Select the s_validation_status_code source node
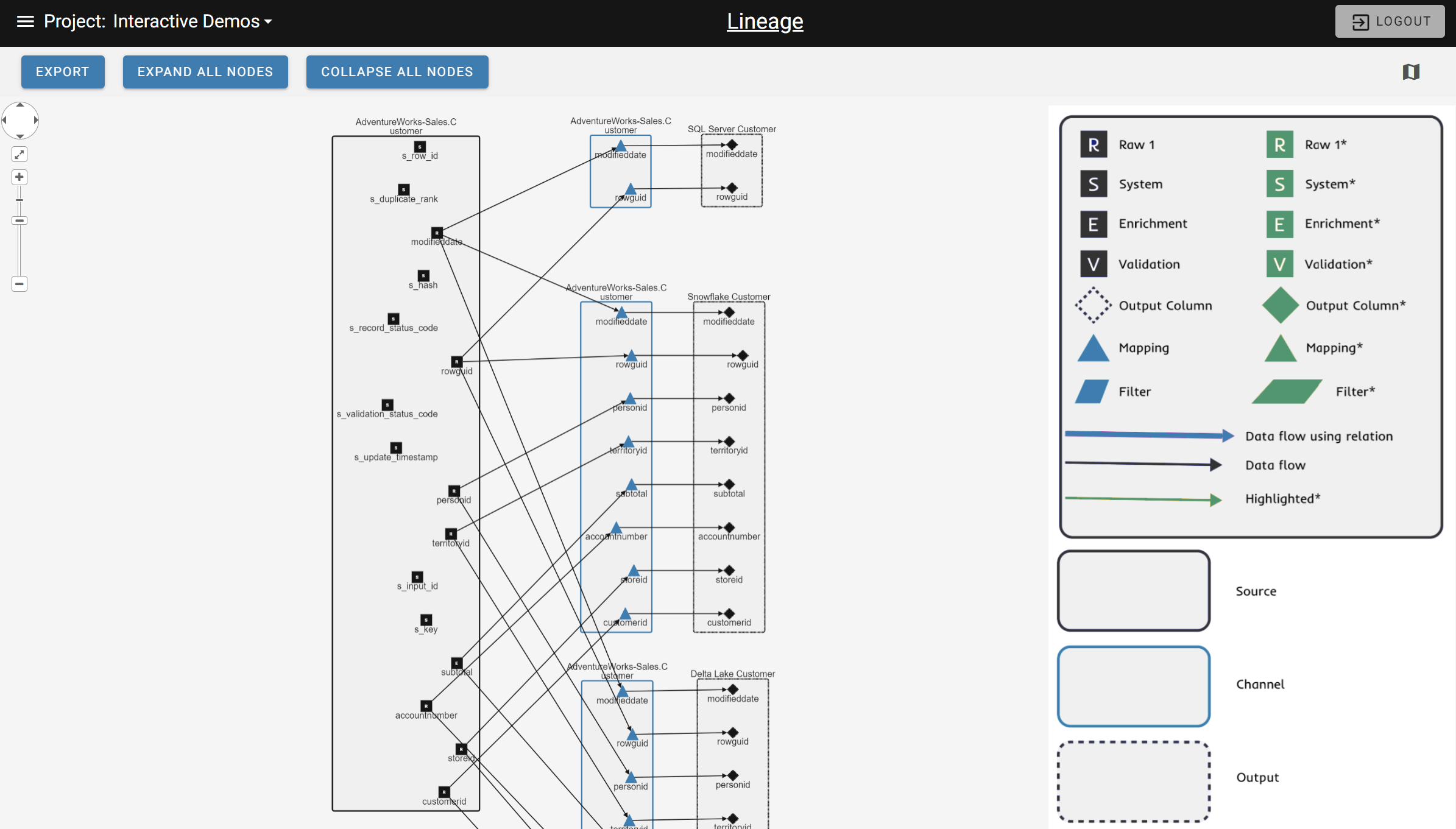 (387, 405)
